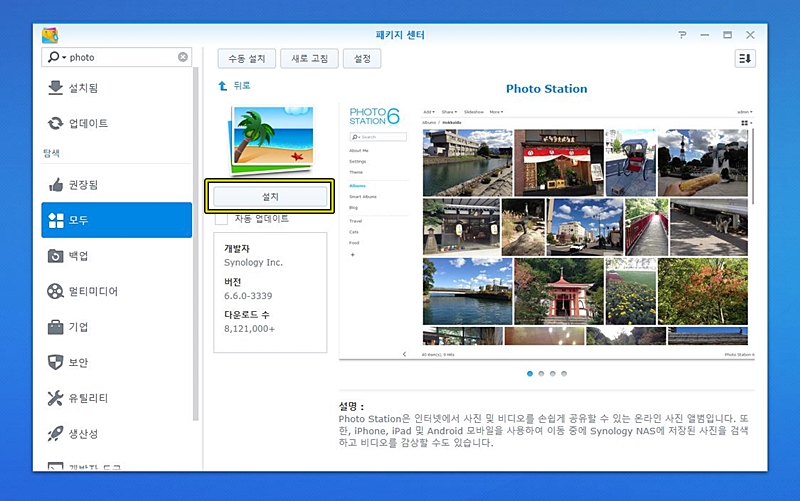Click the help question mark icon
The height and width of the screenshot is (501, 800).
[x=682, y=35]
